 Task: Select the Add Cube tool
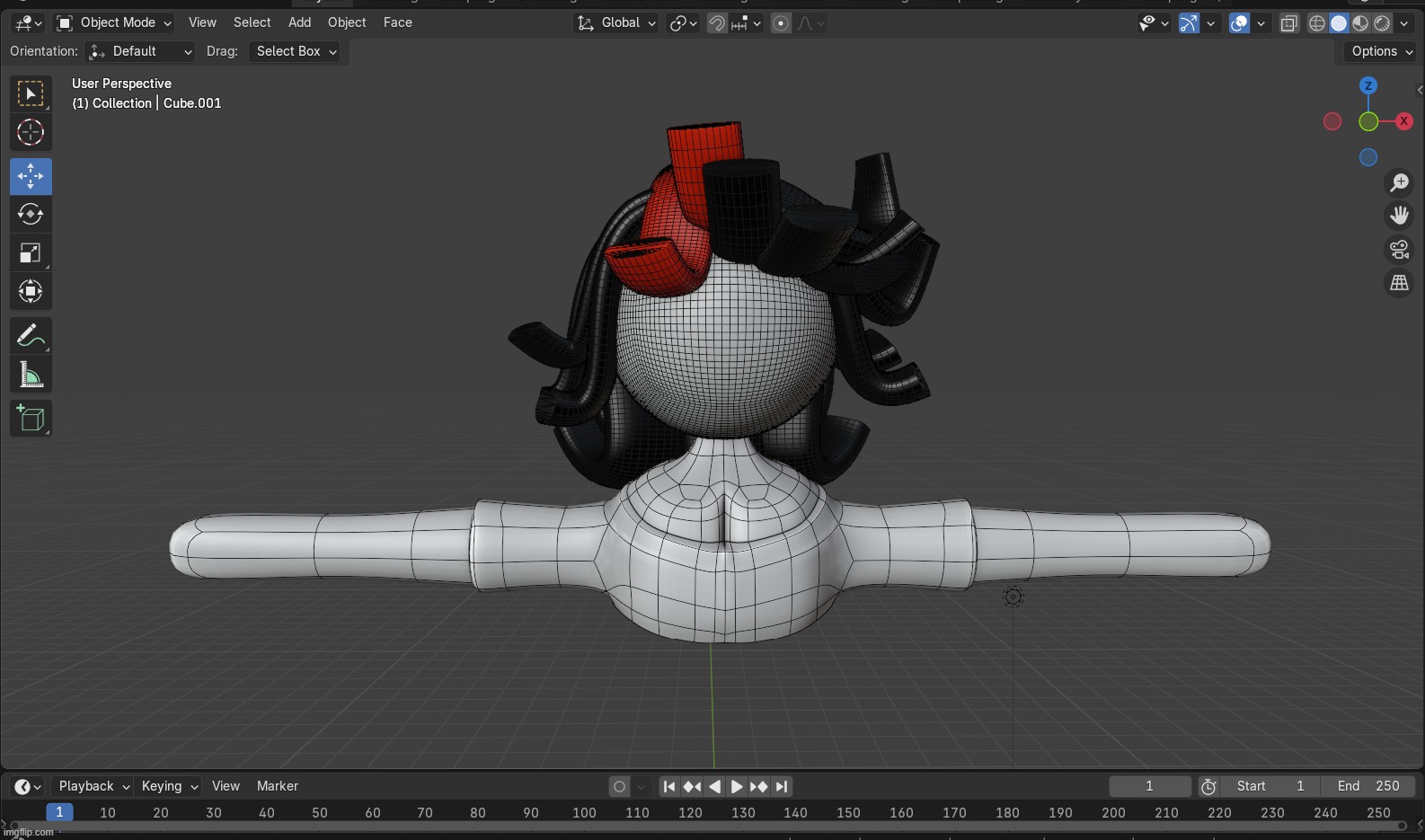pos(31,419)
